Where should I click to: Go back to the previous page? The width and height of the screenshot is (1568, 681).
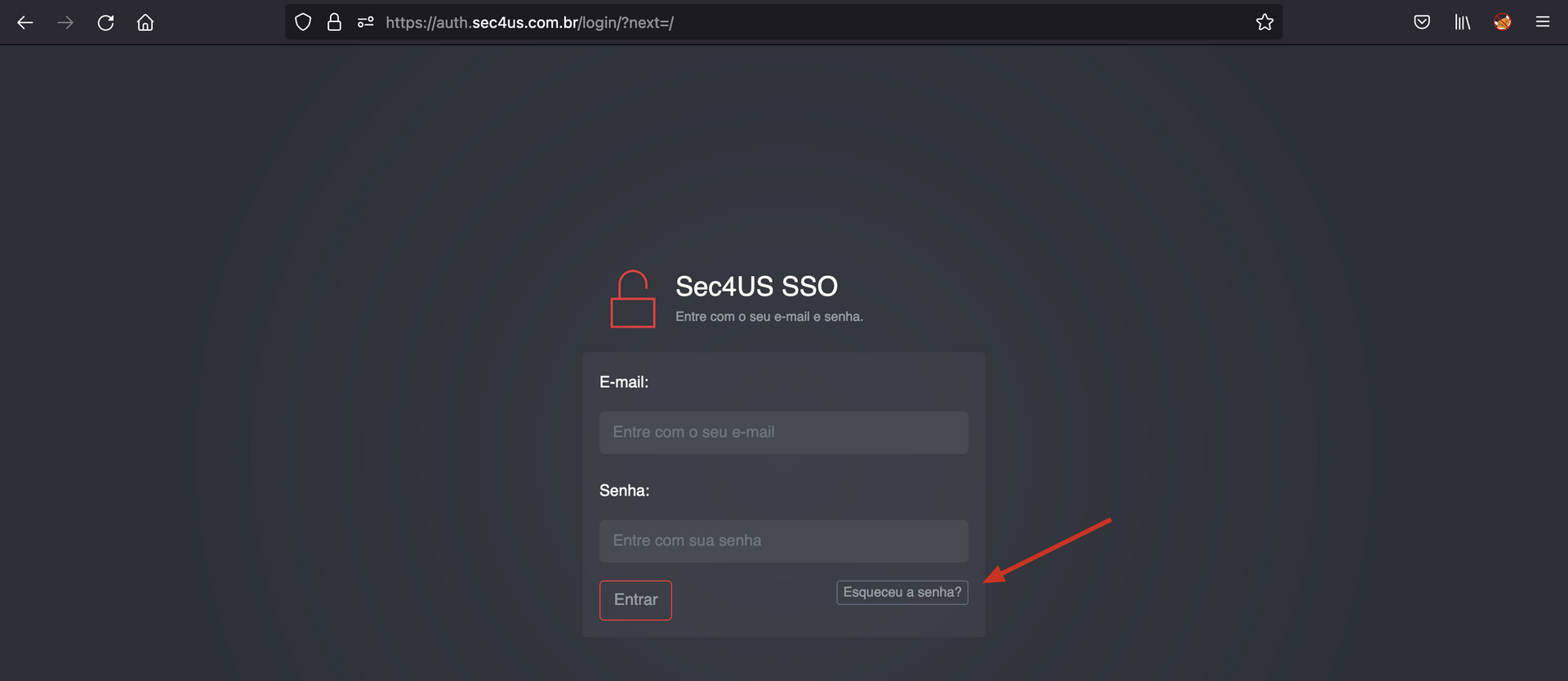pyautogui.click(x=25, y=23)
